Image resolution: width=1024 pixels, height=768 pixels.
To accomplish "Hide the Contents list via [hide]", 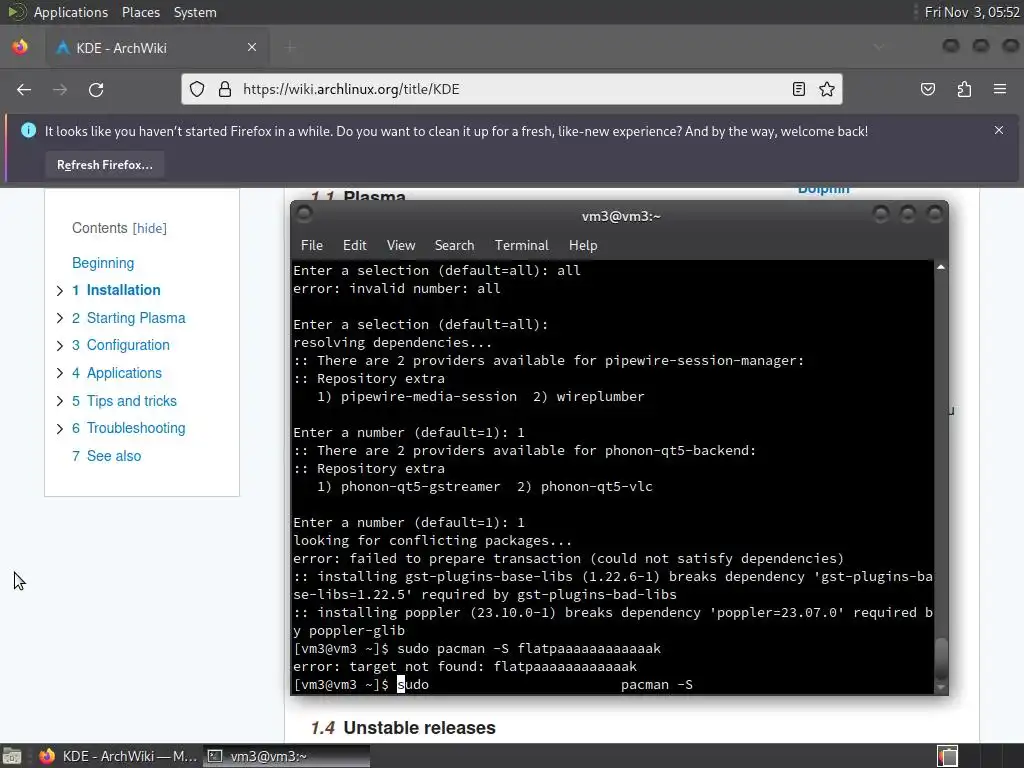I will [x=150, y=229].
